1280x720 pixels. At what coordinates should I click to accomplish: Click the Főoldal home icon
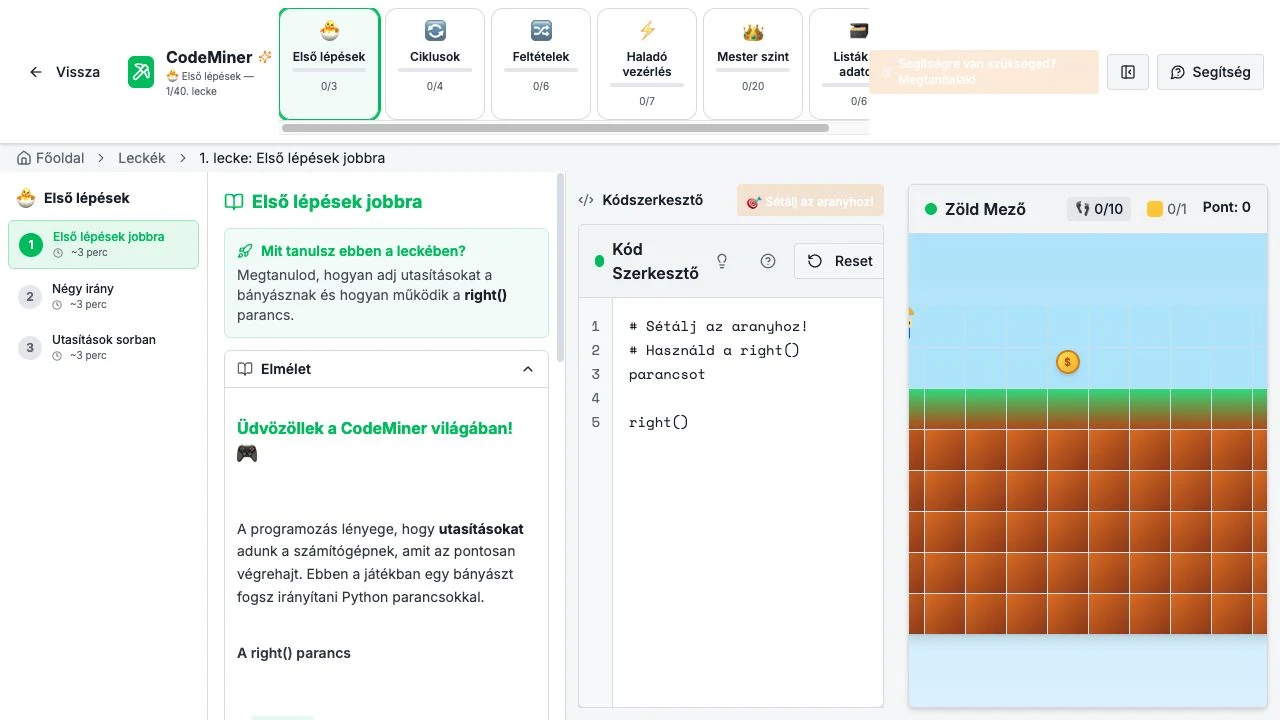click(24, 158)
